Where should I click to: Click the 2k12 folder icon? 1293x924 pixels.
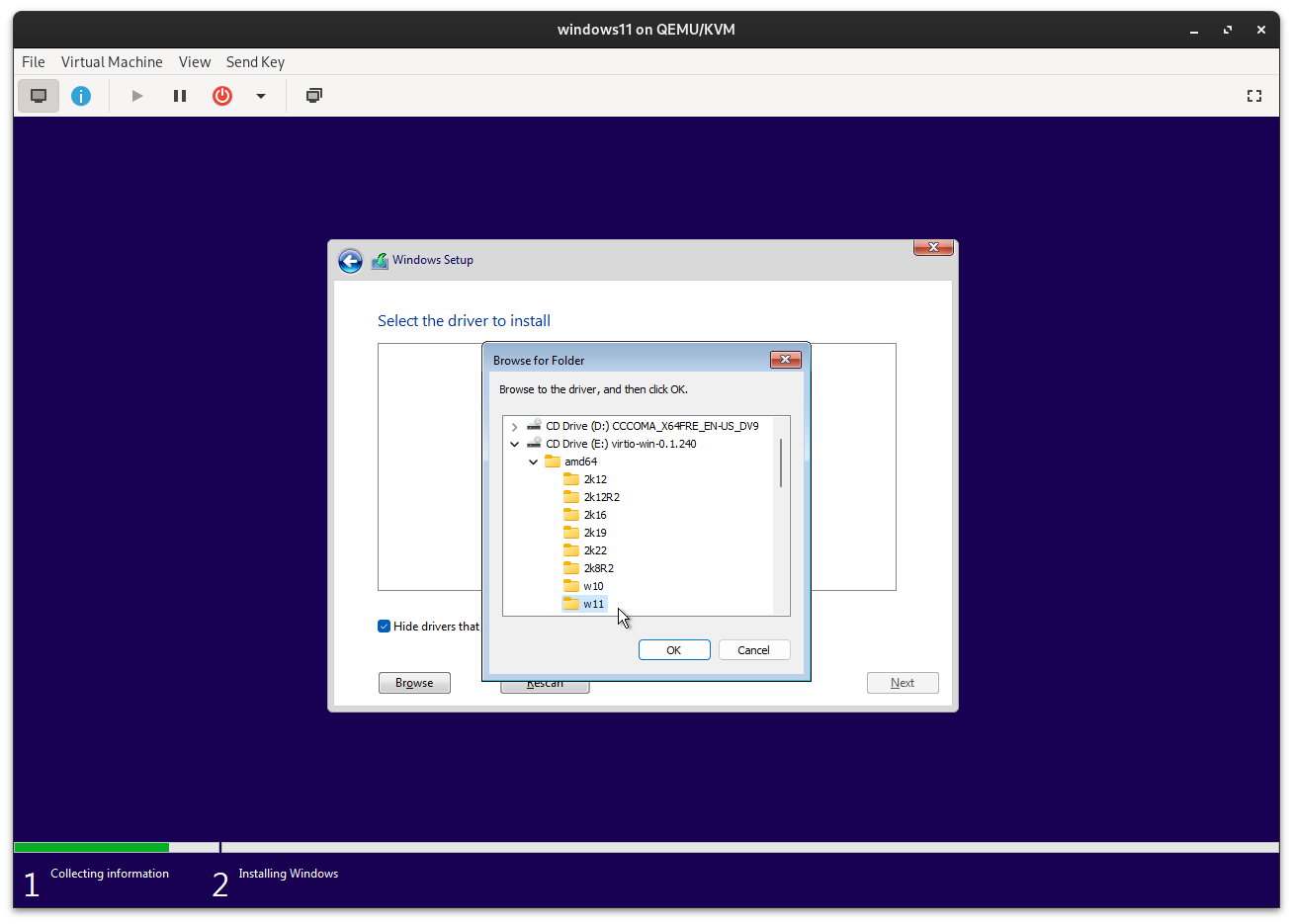tap(571, 479)
